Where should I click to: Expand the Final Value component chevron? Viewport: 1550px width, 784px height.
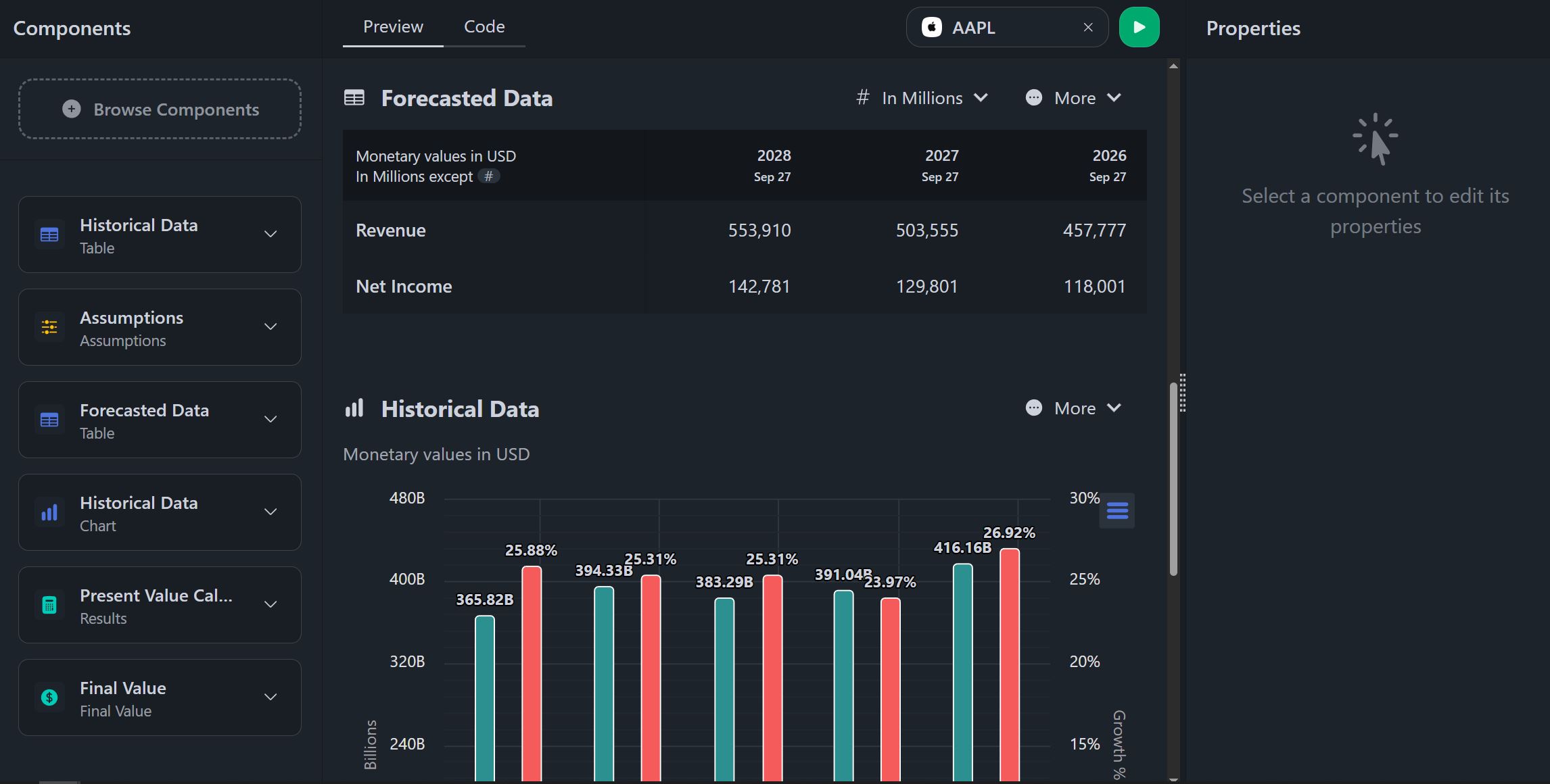pyautogui.click(x=271, y=697)
